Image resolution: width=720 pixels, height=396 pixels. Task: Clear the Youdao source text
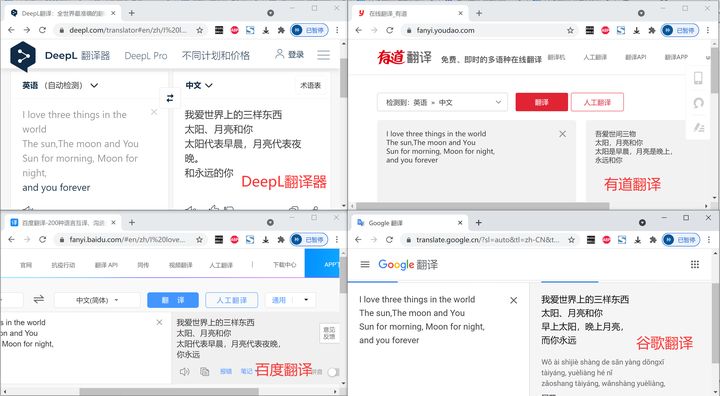562,134
